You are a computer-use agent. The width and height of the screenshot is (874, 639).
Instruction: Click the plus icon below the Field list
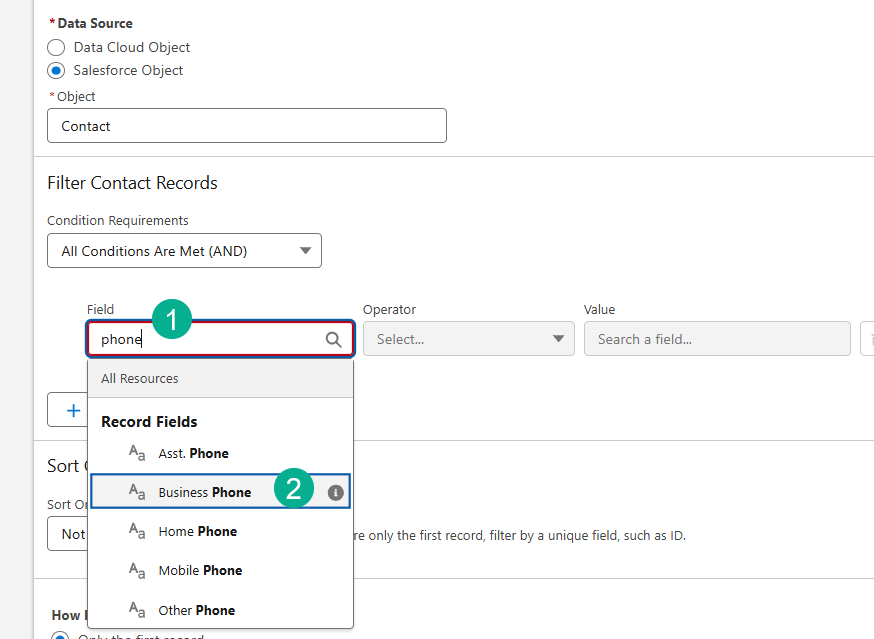tap(72, 411)
